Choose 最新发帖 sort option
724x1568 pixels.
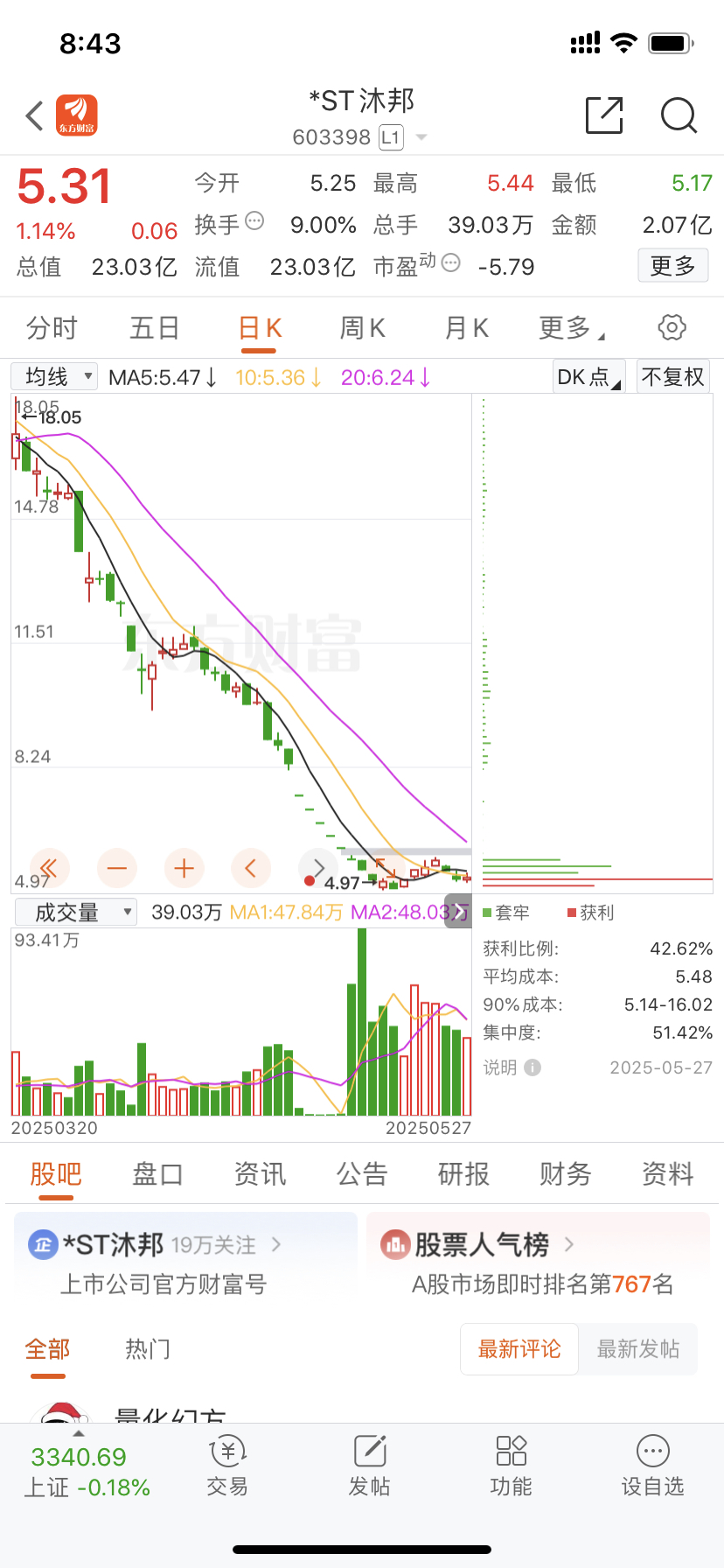(x=638, y=1349)
